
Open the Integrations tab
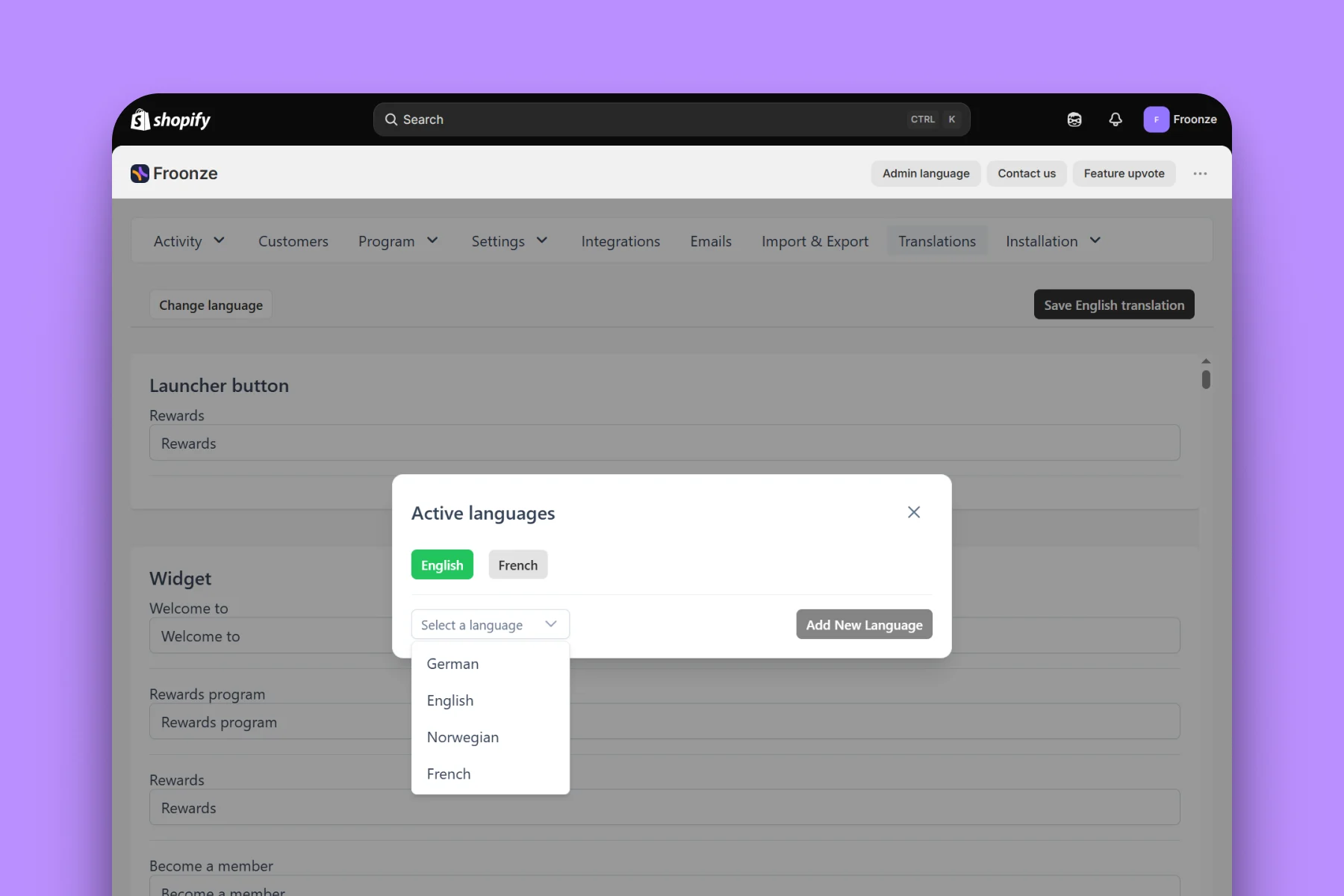pos(620,241)
